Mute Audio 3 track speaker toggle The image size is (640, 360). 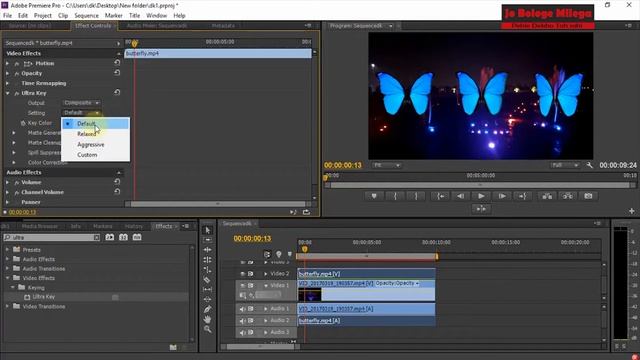(242, 333)
